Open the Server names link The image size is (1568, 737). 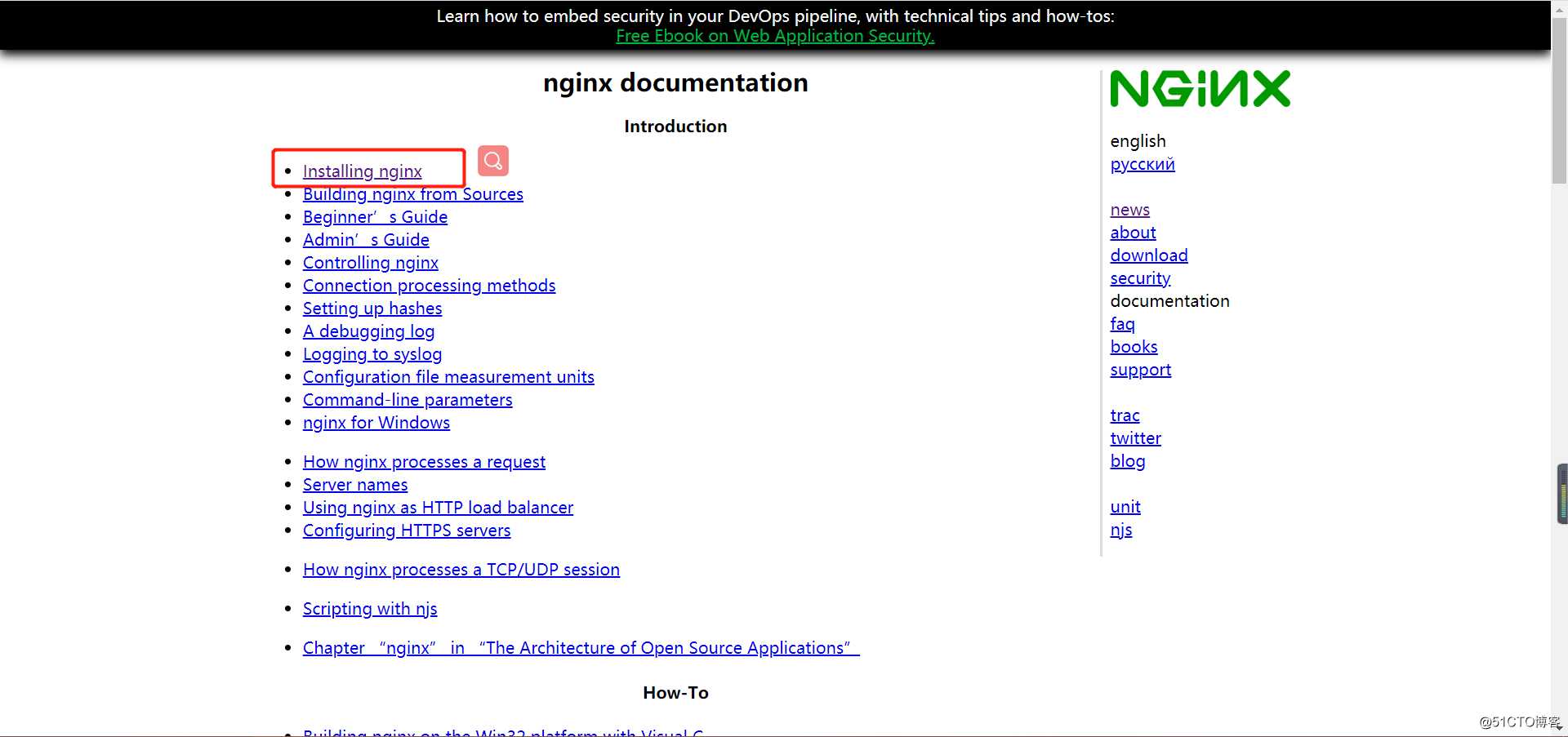355,485
